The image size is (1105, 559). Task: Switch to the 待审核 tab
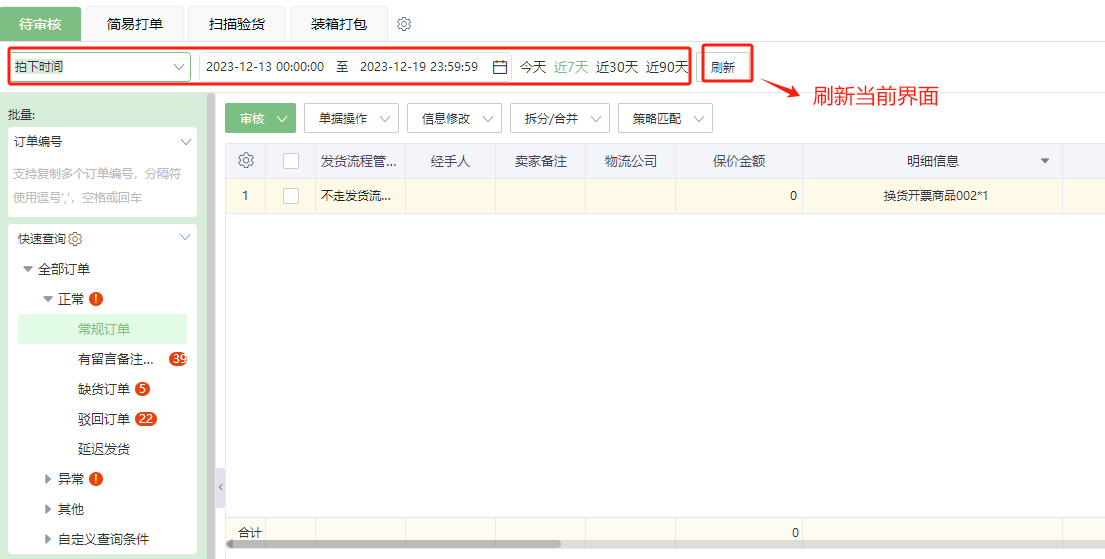pyautogui.click(x=40, y=24)
